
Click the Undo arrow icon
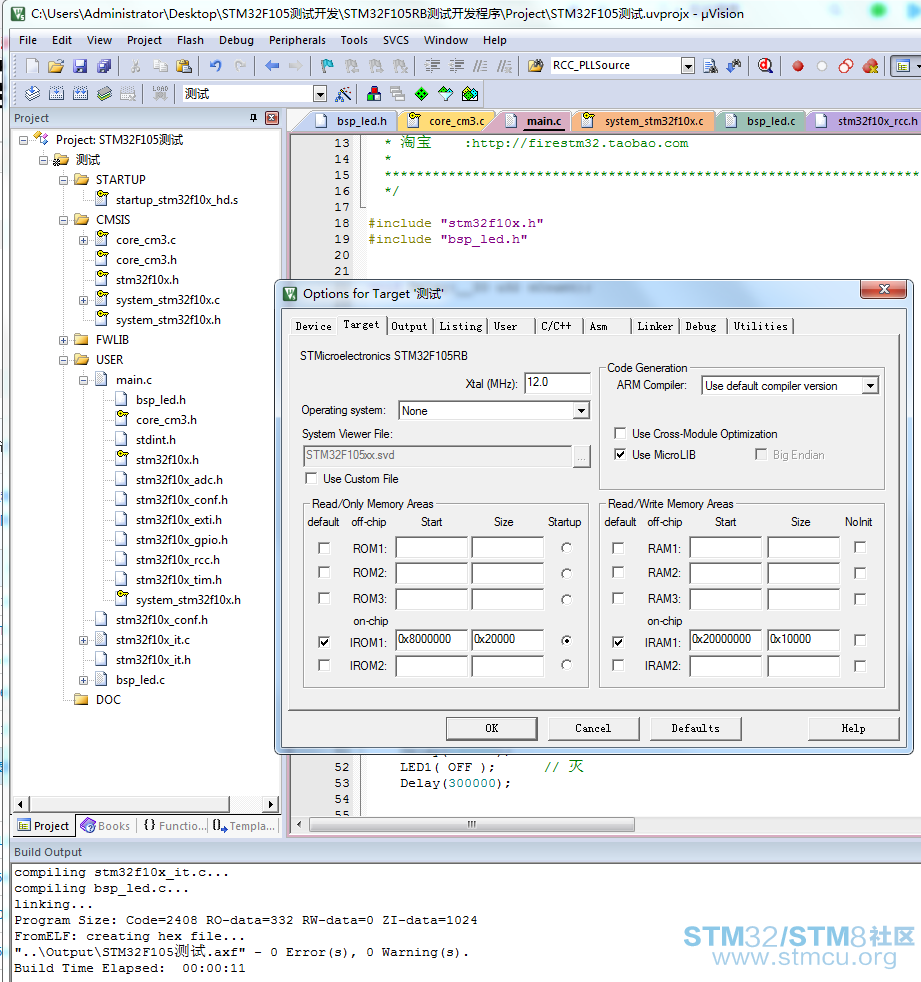[x=215, y=66]
